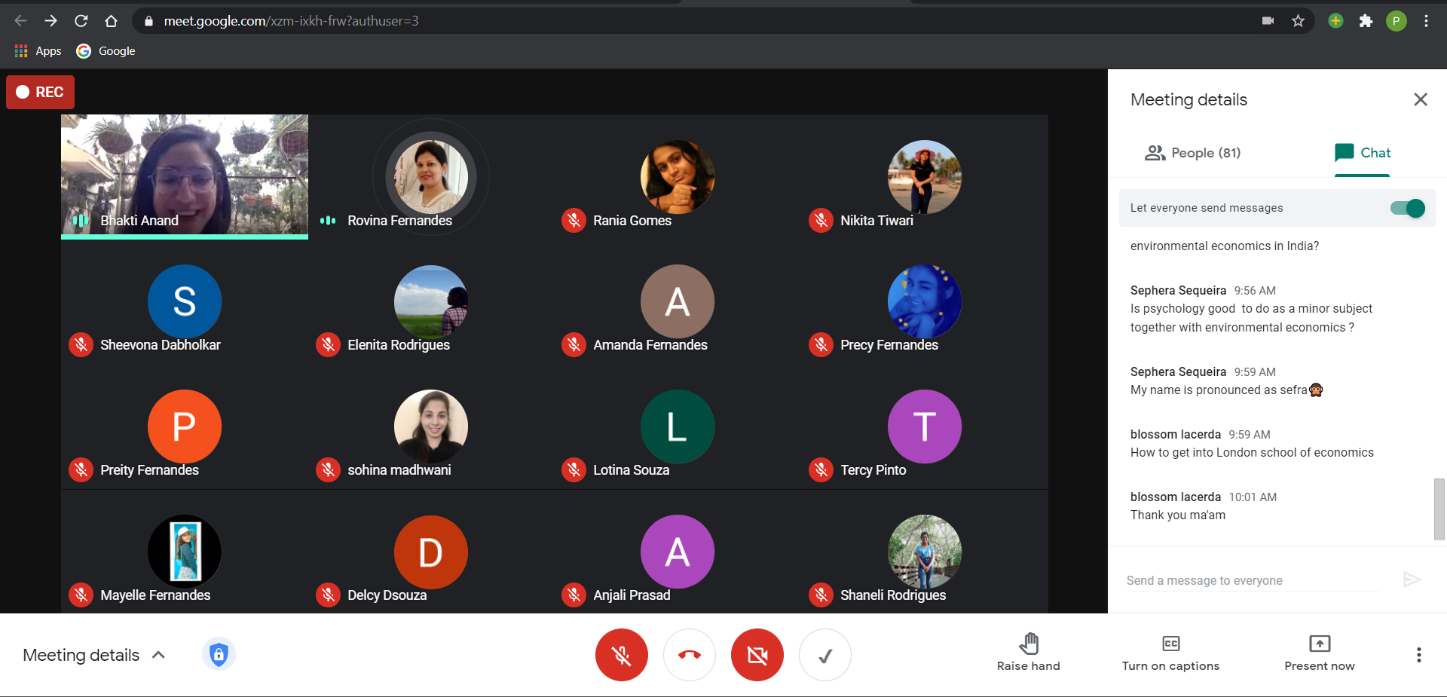Bookmark this page with the star icon
This screenshot has height=697, width=1447.
1298,20
